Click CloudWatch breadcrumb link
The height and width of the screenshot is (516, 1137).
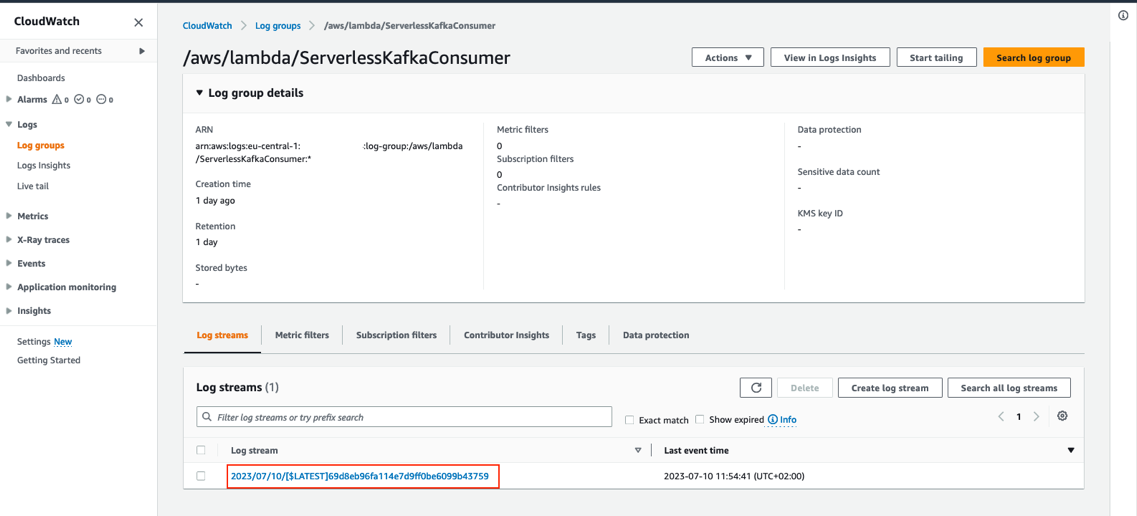pyautogui.click(x=207, y=25)
